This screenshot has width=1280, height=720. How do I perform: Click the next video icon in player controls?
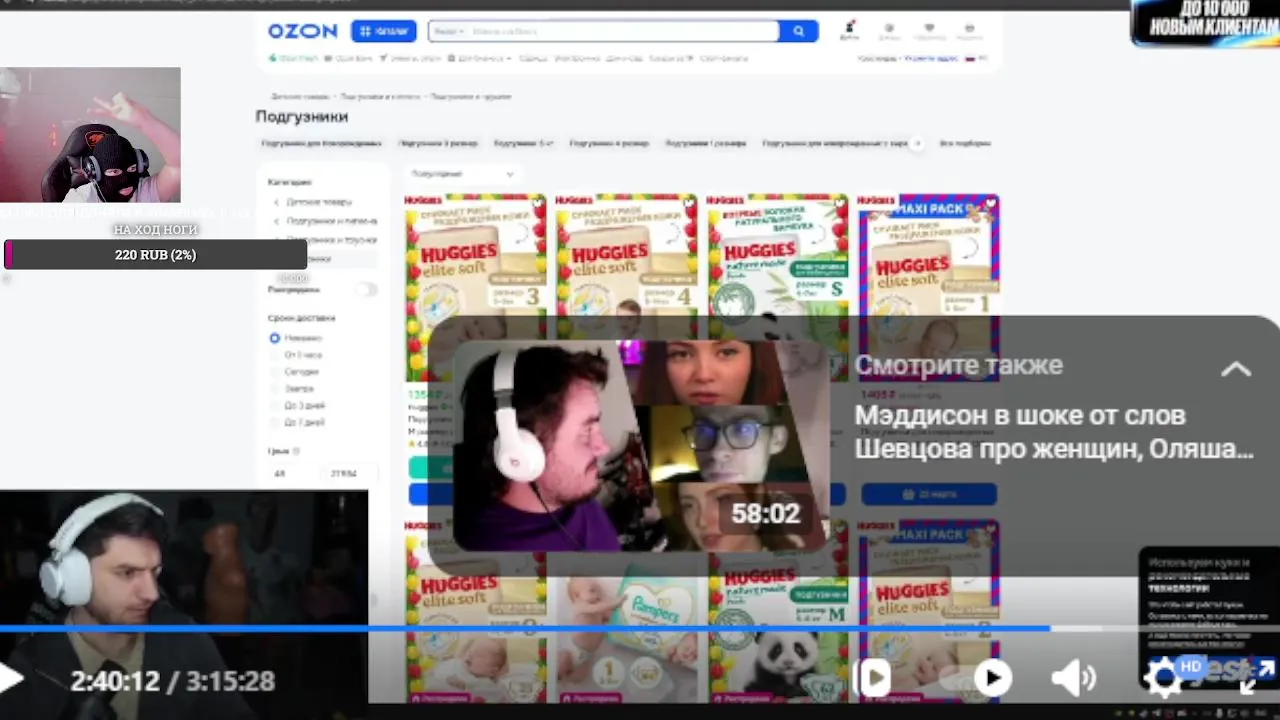[874, 678]
